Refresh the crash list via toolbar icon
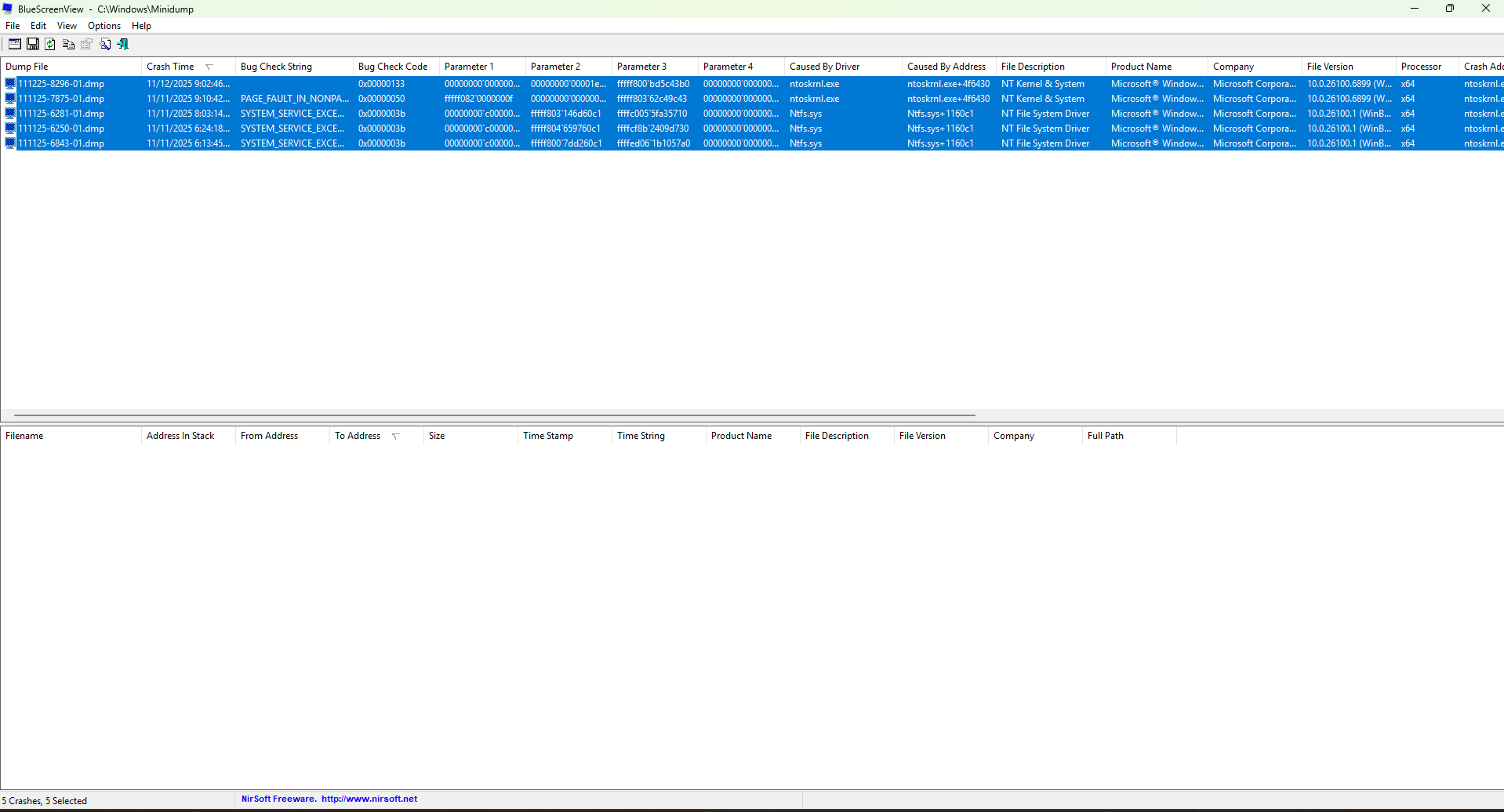Image resolution: width=1504 pixels, height=812 pixels. coord(50,45)
